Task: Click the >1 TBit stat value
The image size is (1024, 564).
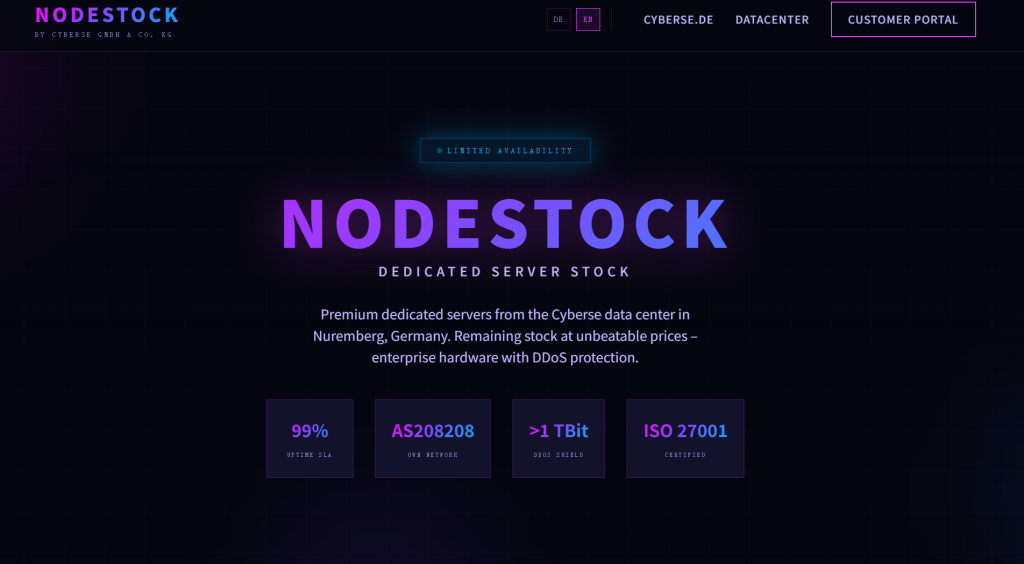Action: point(558,431)
